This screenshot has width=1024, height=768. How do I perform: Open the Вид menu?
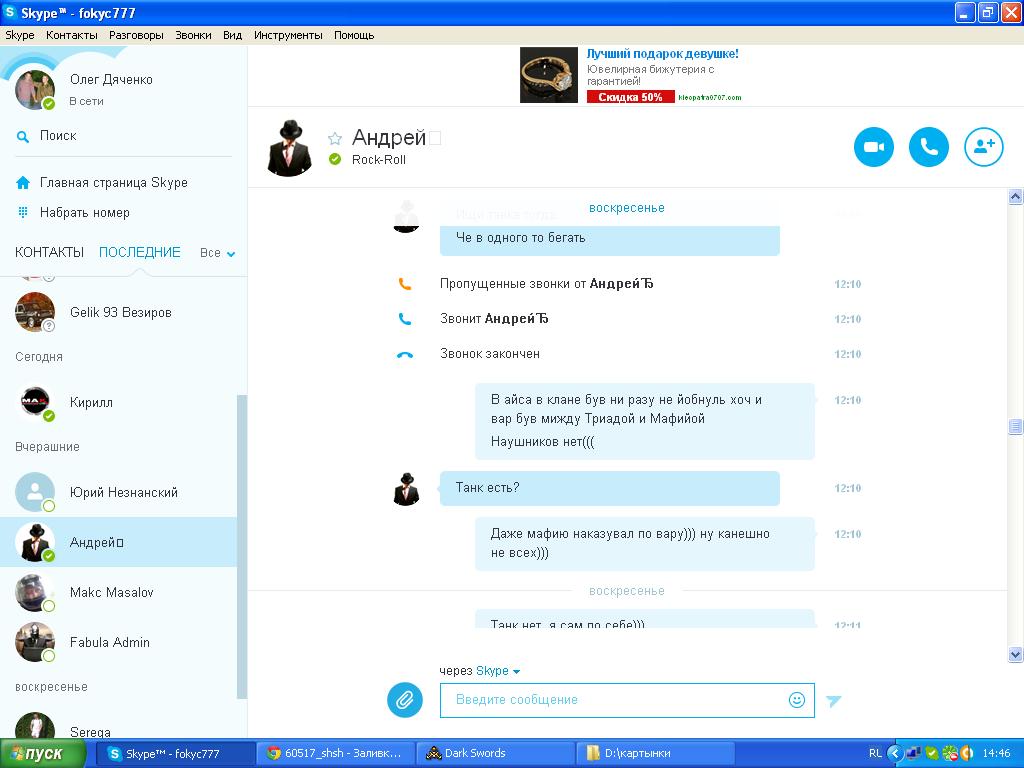[232, 35]
